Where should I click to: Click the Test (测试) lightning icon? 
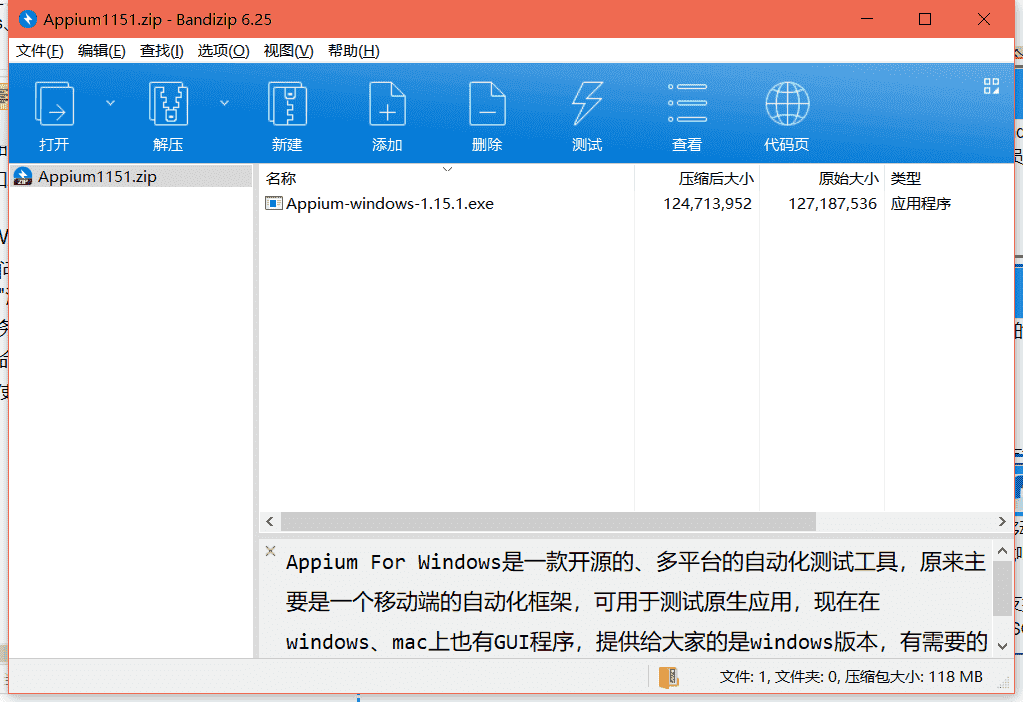[x=587, y=104]
